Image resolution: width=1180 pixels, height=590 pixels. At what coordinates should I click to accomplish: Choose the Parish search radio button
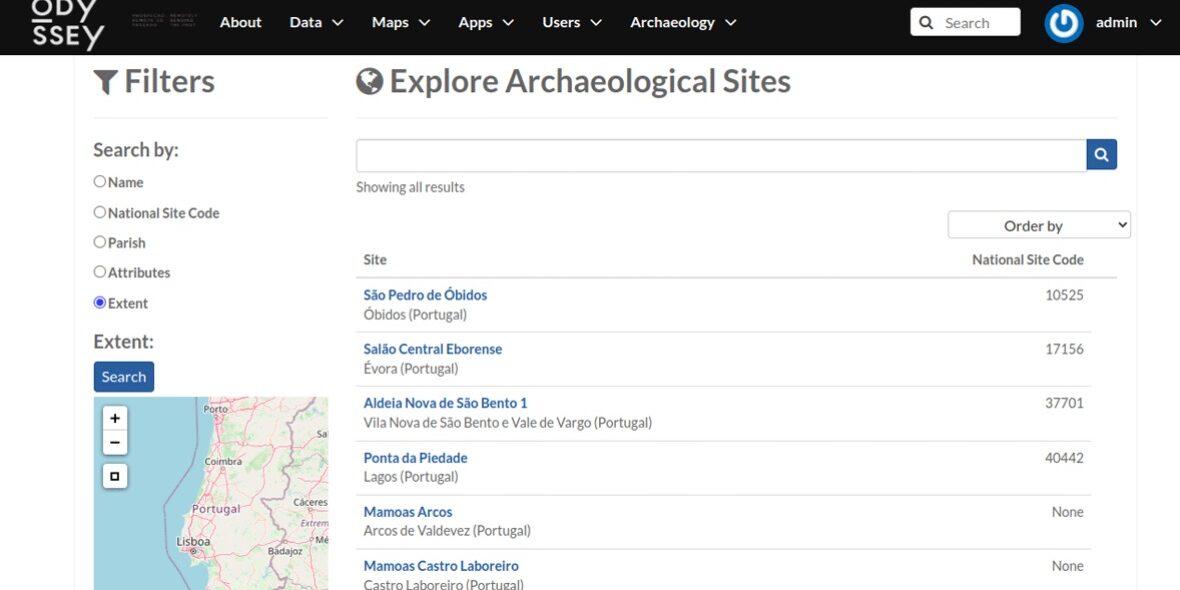coord(100,242)
